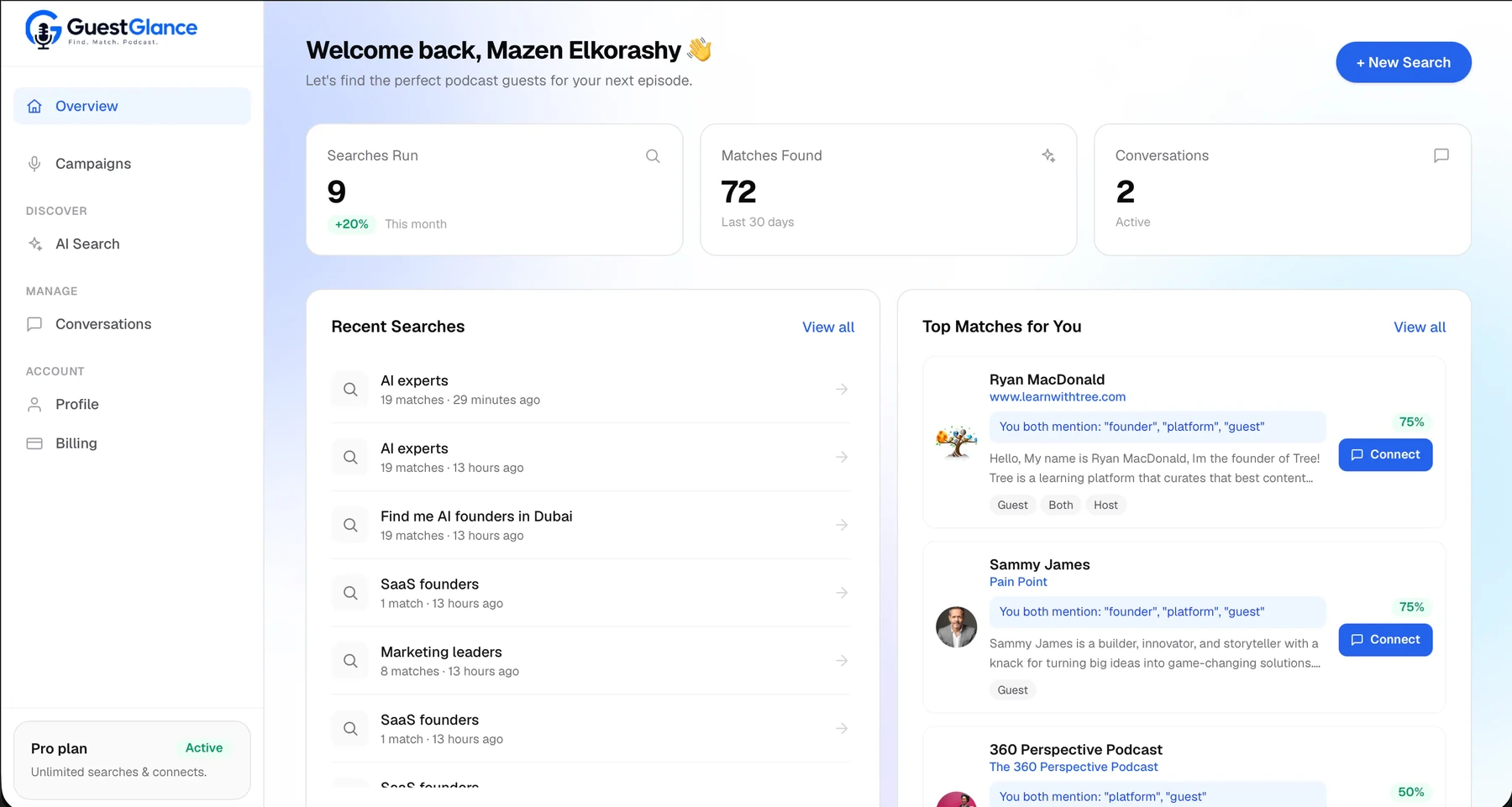Screen dimensions: 1512x807
Task: Connect with Sammy James
Action: 1385,640
